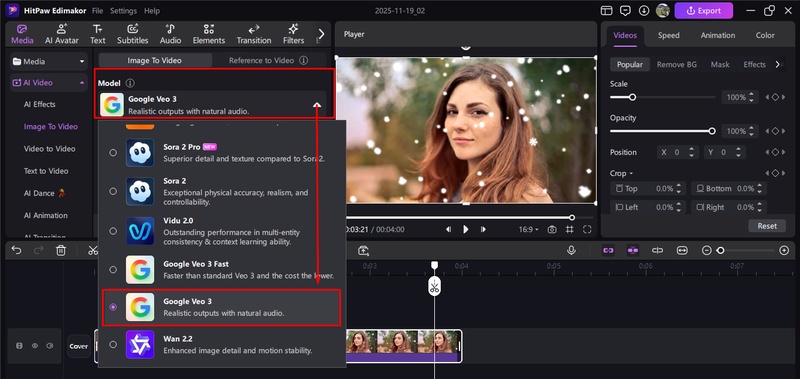Expand the Crop dropdown arrow
This screenshot has width=800, height=379.
[631, 173]
